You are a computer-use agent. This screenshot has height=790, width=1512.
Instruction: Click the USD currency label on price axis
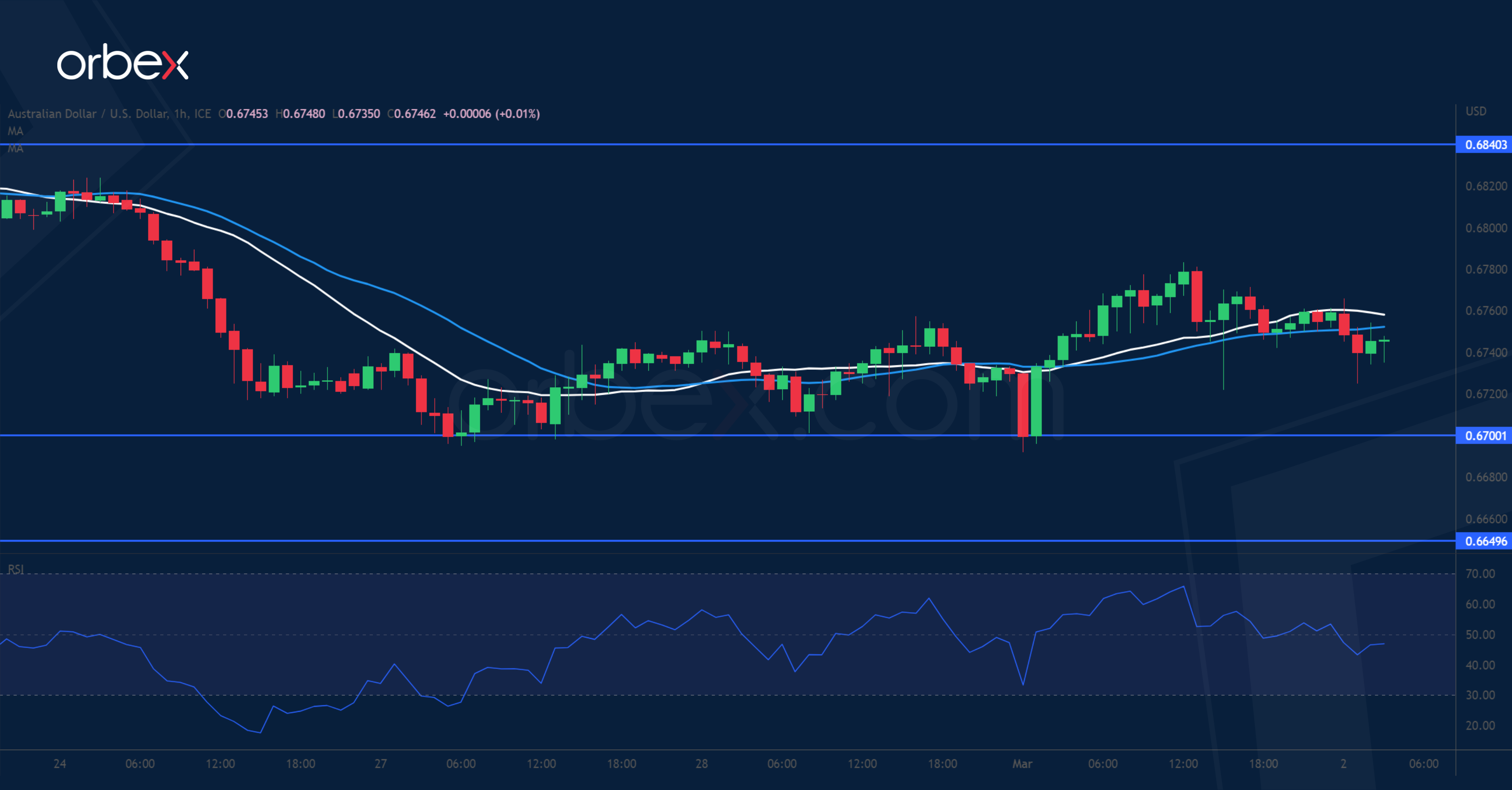coord(1476,112)
